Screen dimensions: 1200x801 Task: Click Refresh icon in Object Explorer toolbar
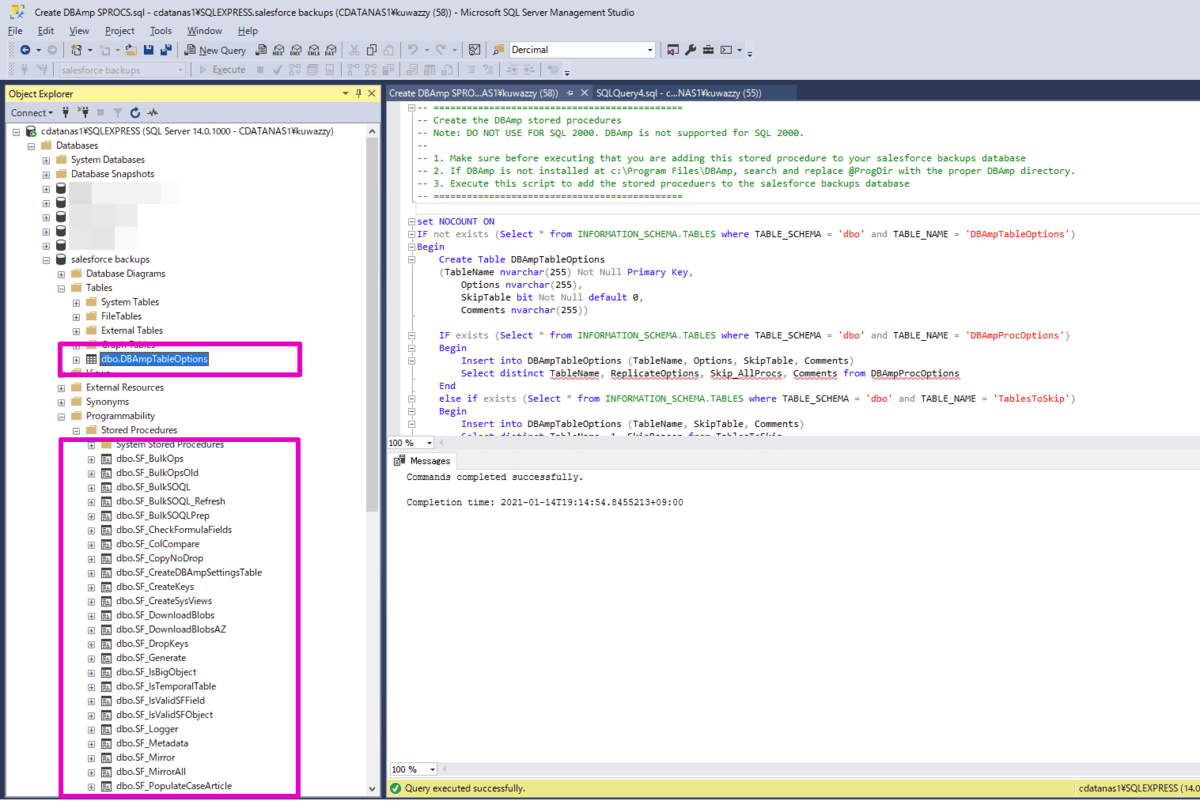[135, 113]
